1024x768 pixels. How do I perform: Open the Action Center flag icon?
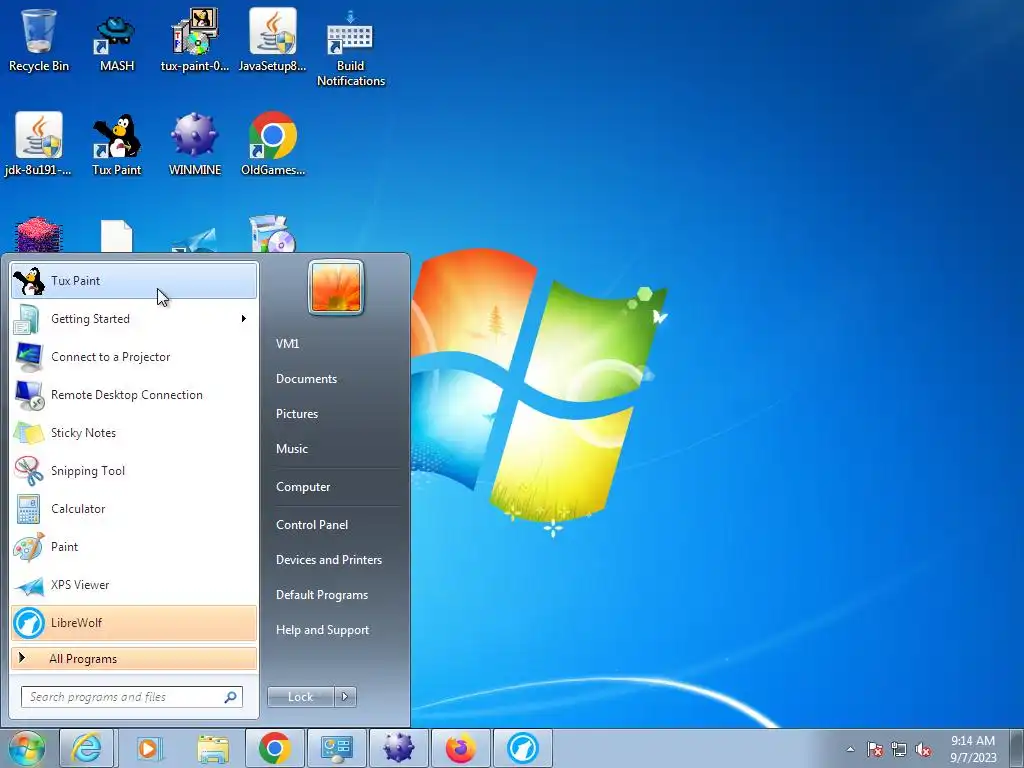click(874, 749)
